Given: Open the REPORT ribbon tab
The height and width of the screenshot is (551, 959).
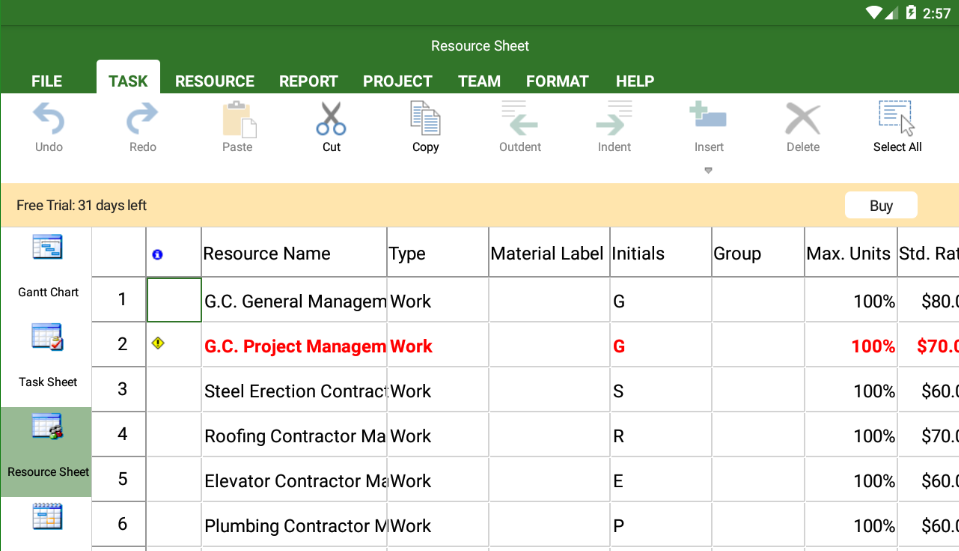Looking at the screenshot, I should pyautogui.click(x=308, y=81).
